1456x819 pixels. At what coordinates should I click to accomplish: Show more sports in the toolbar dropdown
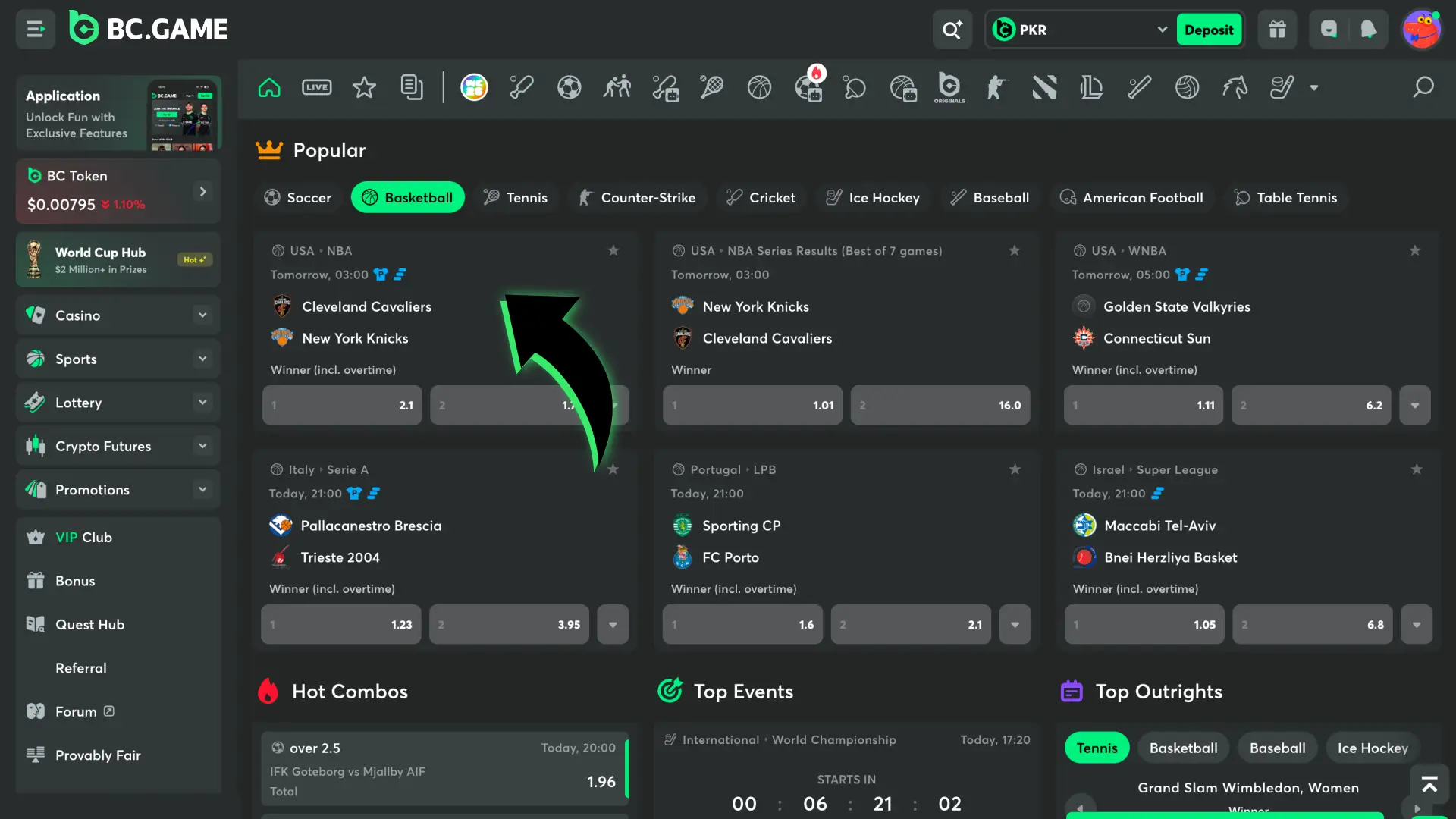point(1314,88)
